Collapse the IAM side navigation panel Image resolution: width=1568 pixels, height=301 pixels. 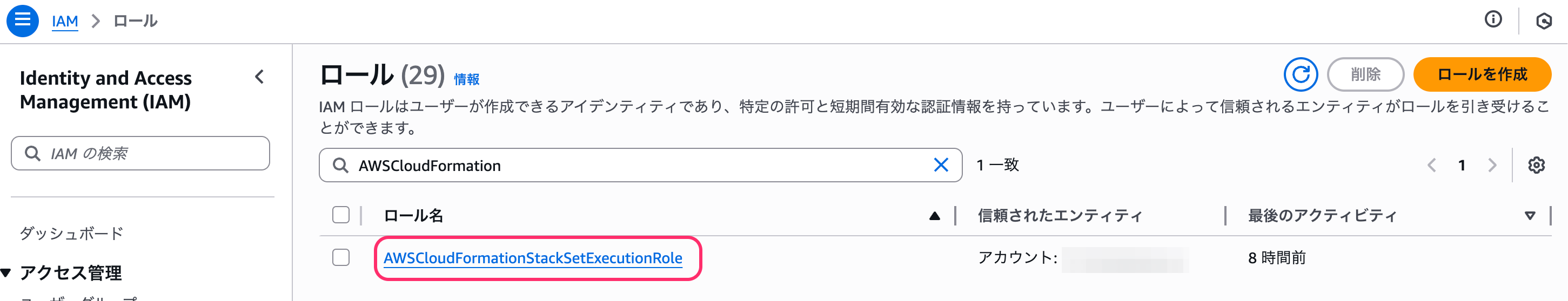point(260,77)
